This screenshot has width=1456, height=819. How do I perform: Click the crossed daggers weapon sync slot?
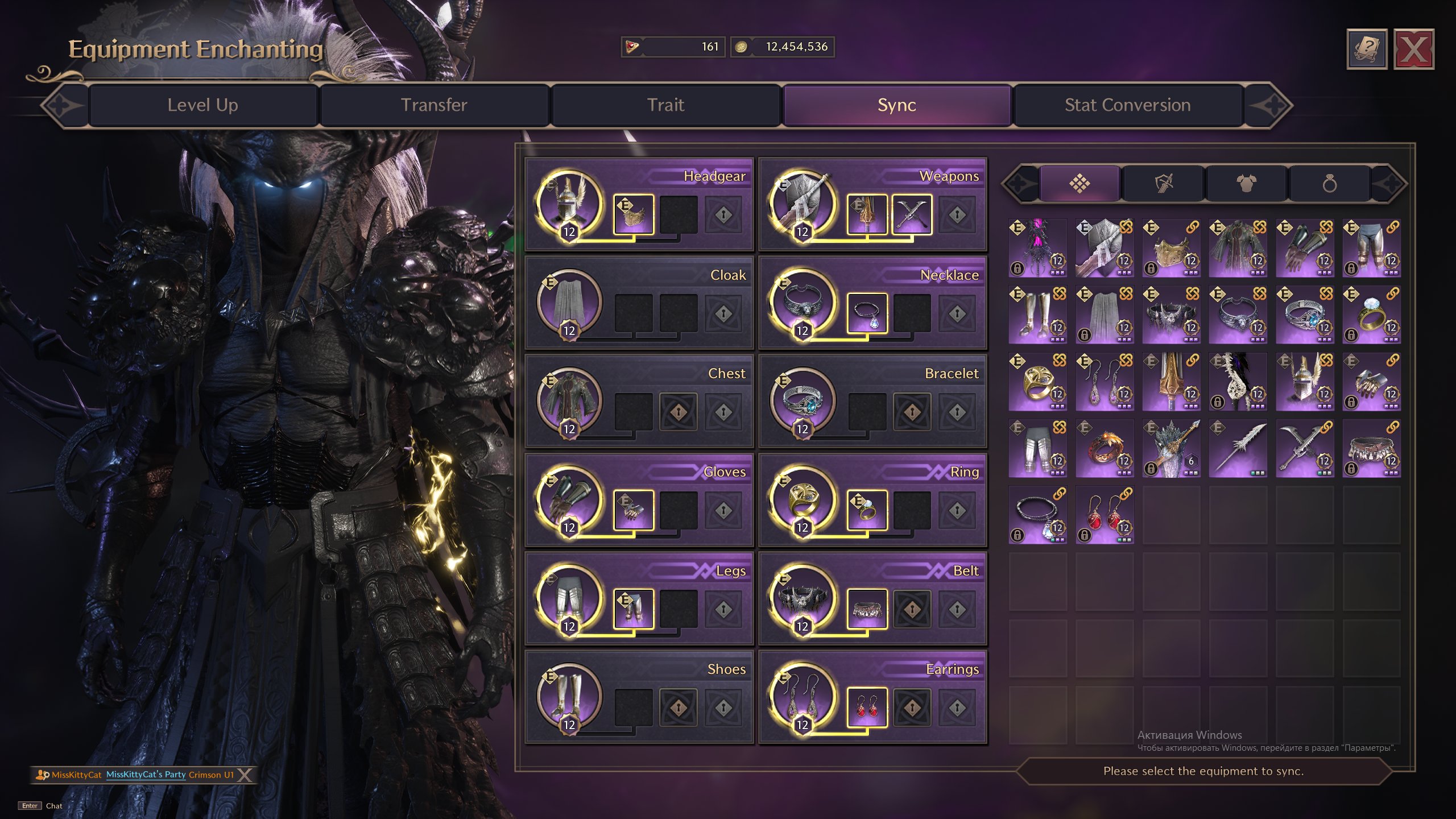(x=912, y=214)
